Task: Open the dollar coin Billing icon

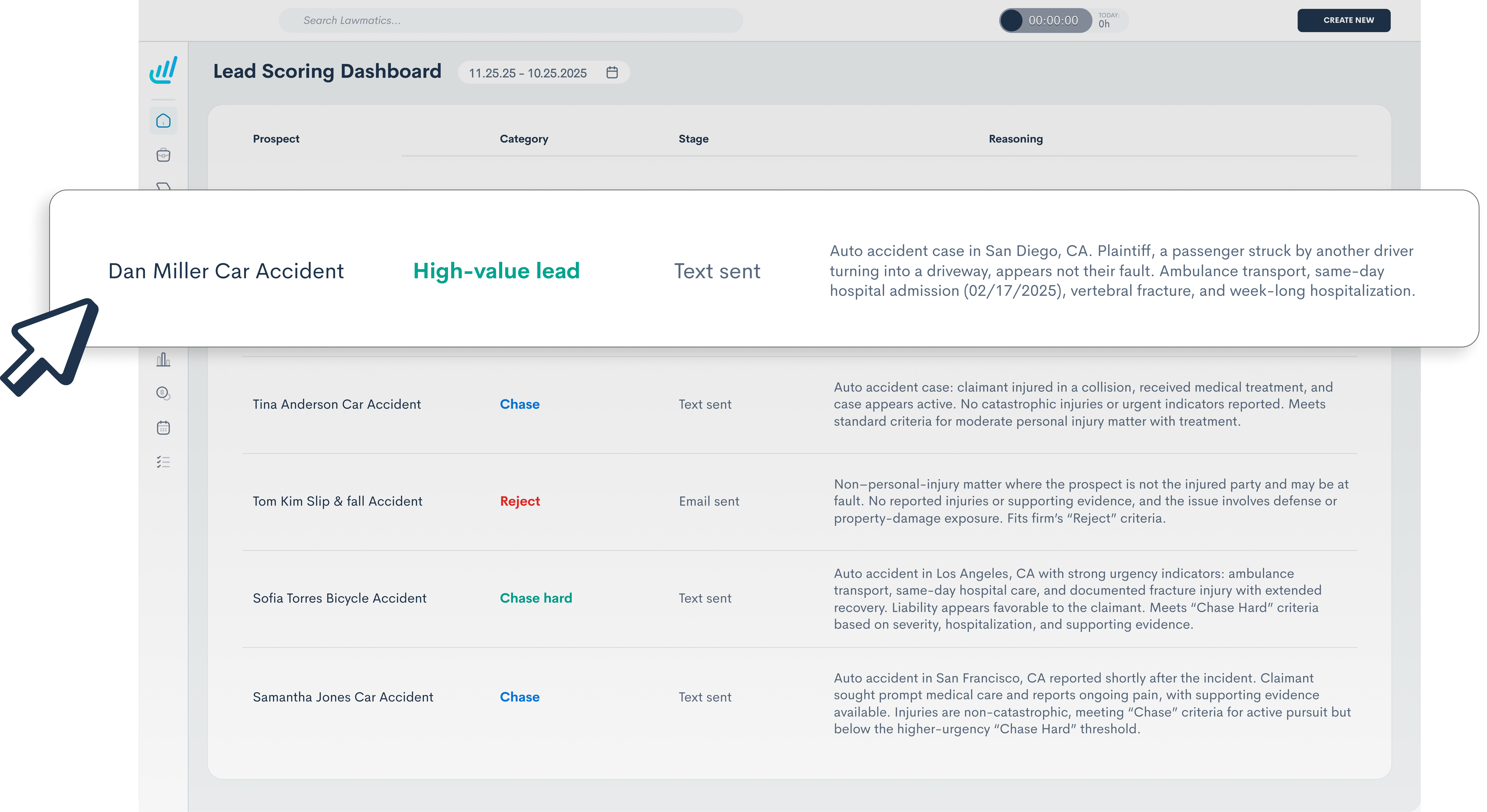Action: pyautogui.click(x=163, y=393)
